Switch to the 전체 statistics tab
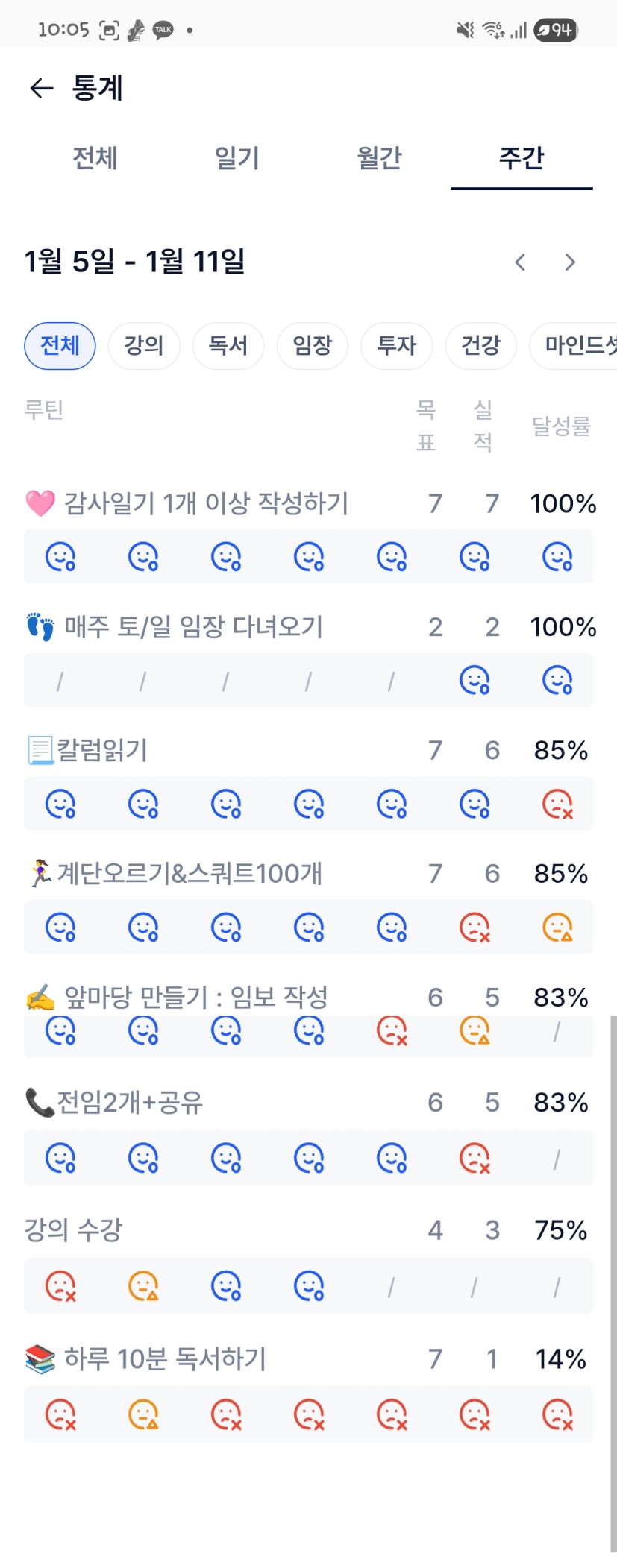Screen dimensions: 617x1568 (95, 158)
